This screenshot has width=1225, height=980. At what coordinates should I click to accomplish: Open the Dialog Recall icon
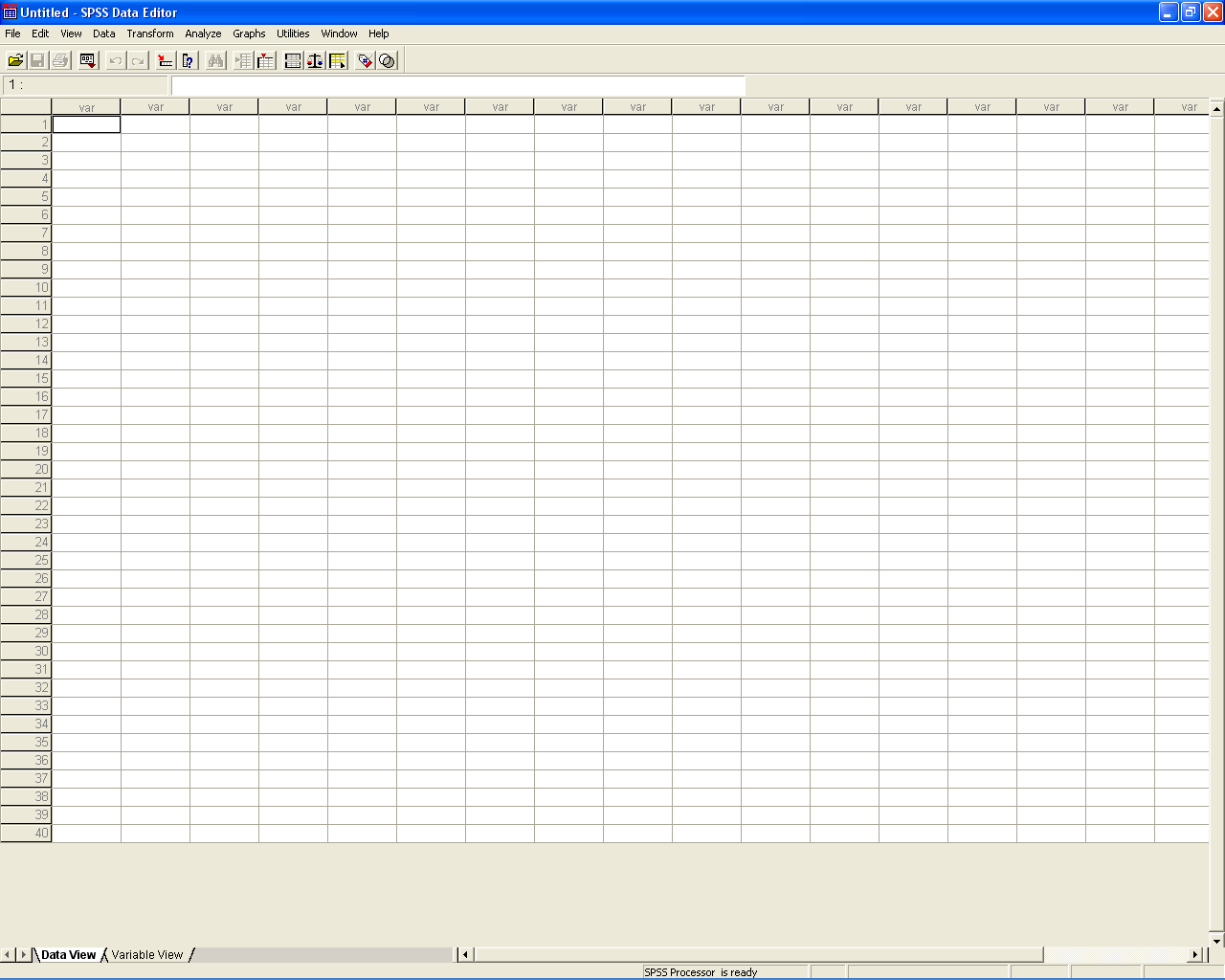[x=88, y=60]
